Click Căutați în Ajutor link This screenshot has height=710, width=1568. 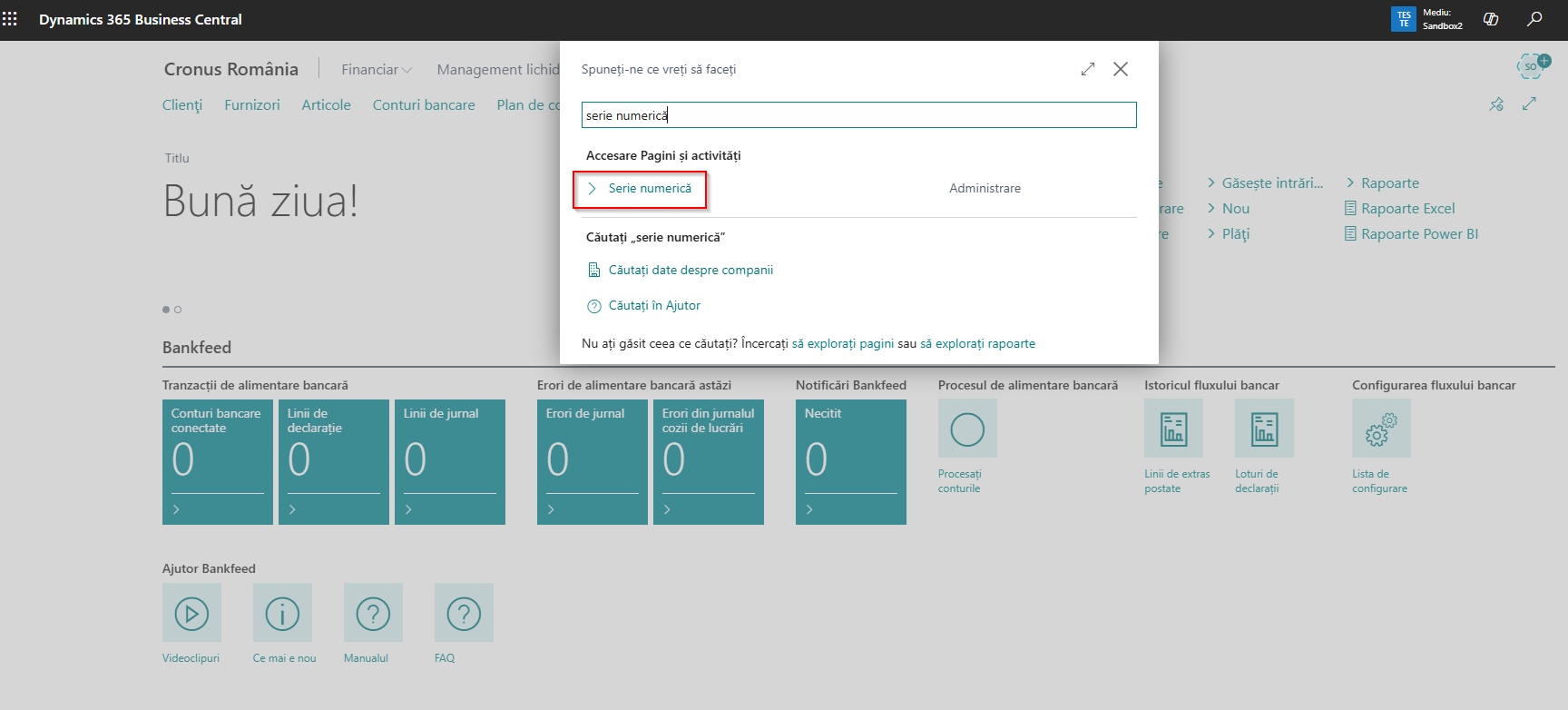click(654, 306)
